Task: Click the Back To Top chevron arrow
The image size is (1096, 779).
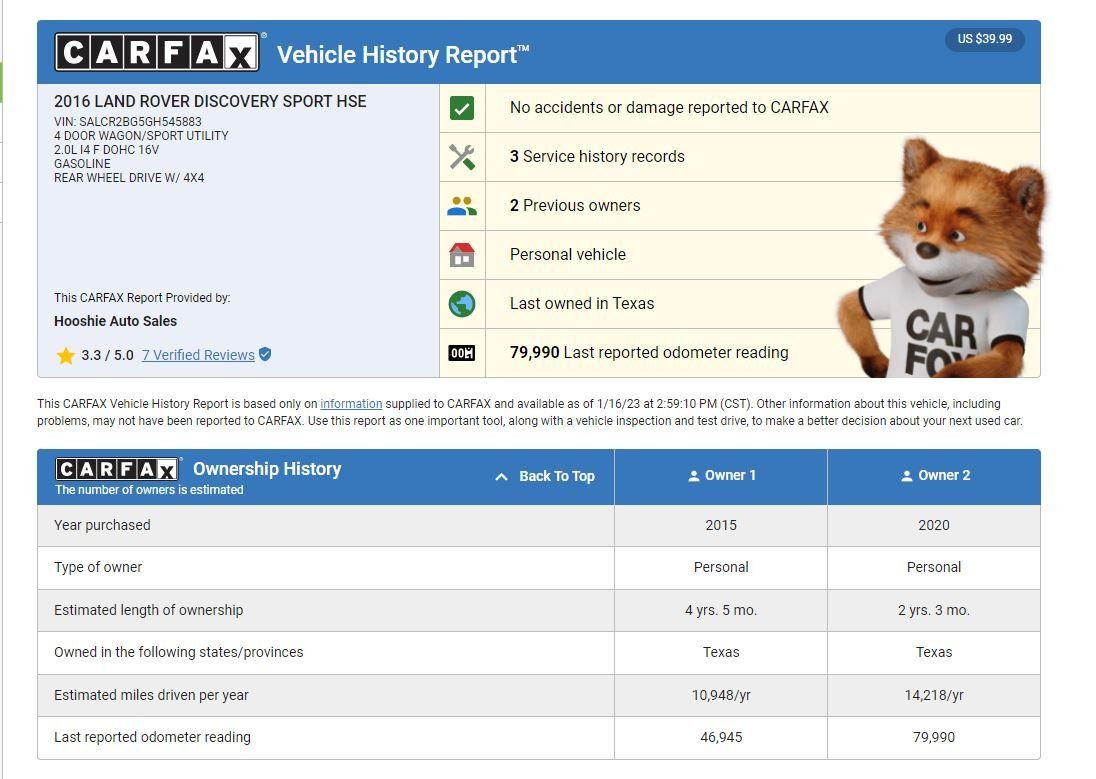Action: point(501,476)
